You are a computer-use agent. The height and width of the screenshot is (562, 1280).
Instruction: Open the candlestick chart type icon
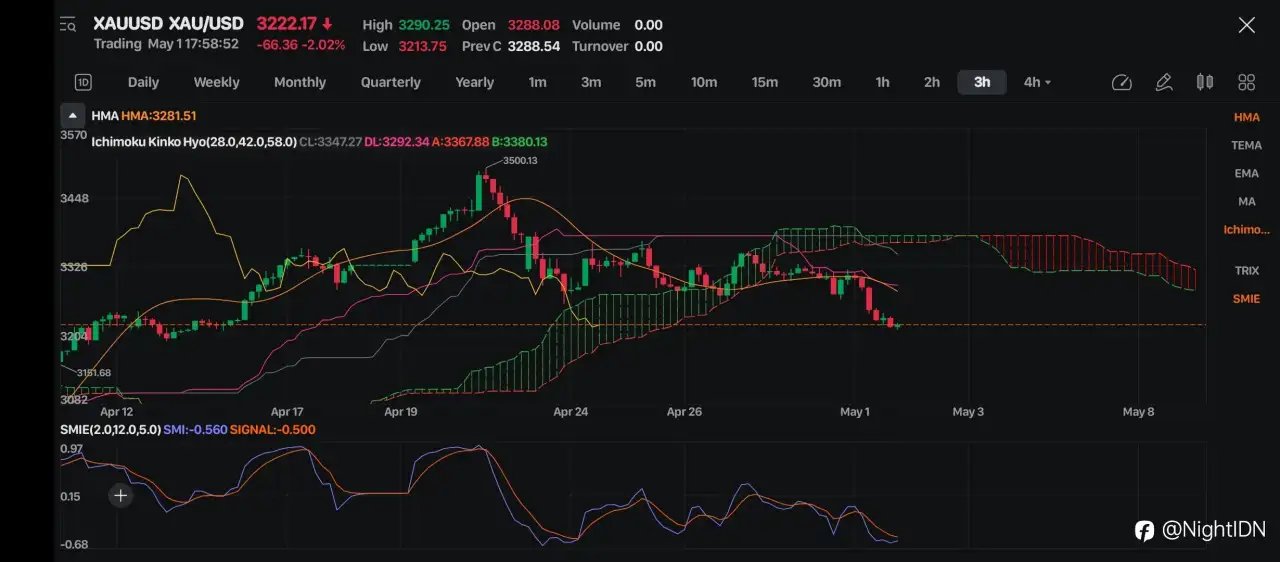[1205, 82]
